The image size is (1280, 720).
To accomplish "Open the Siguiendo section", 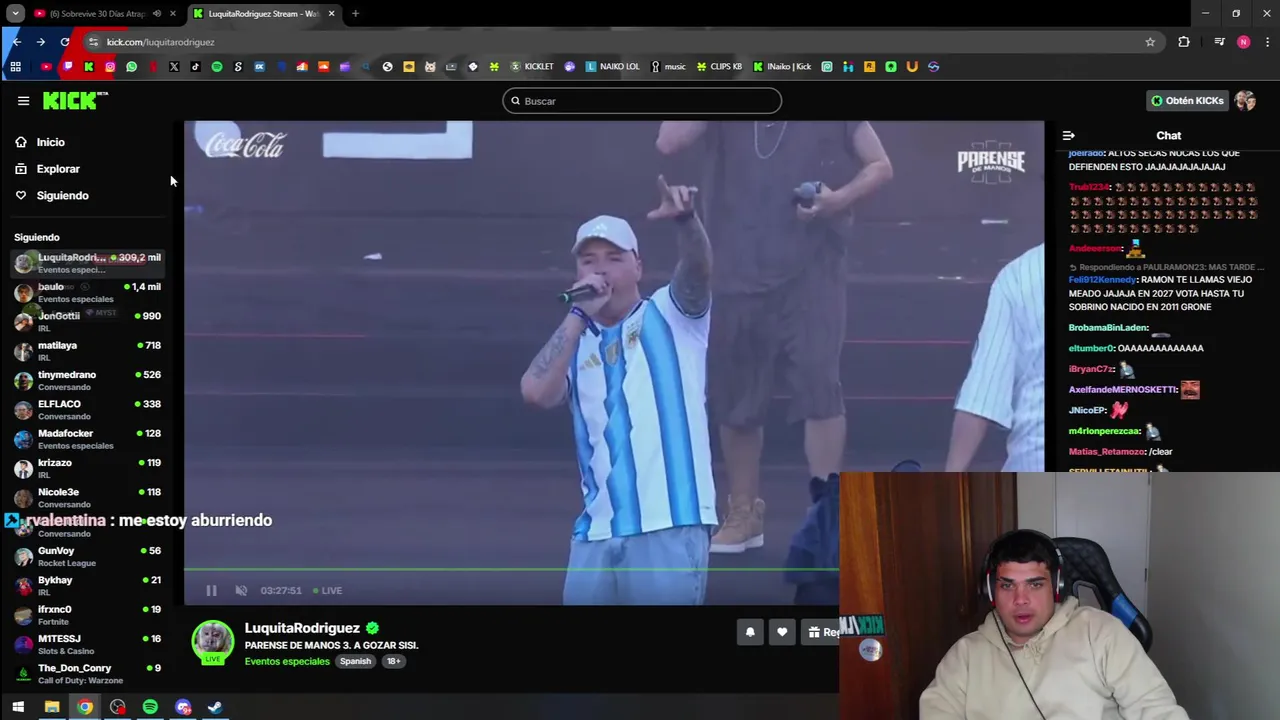I will point(62,195).
